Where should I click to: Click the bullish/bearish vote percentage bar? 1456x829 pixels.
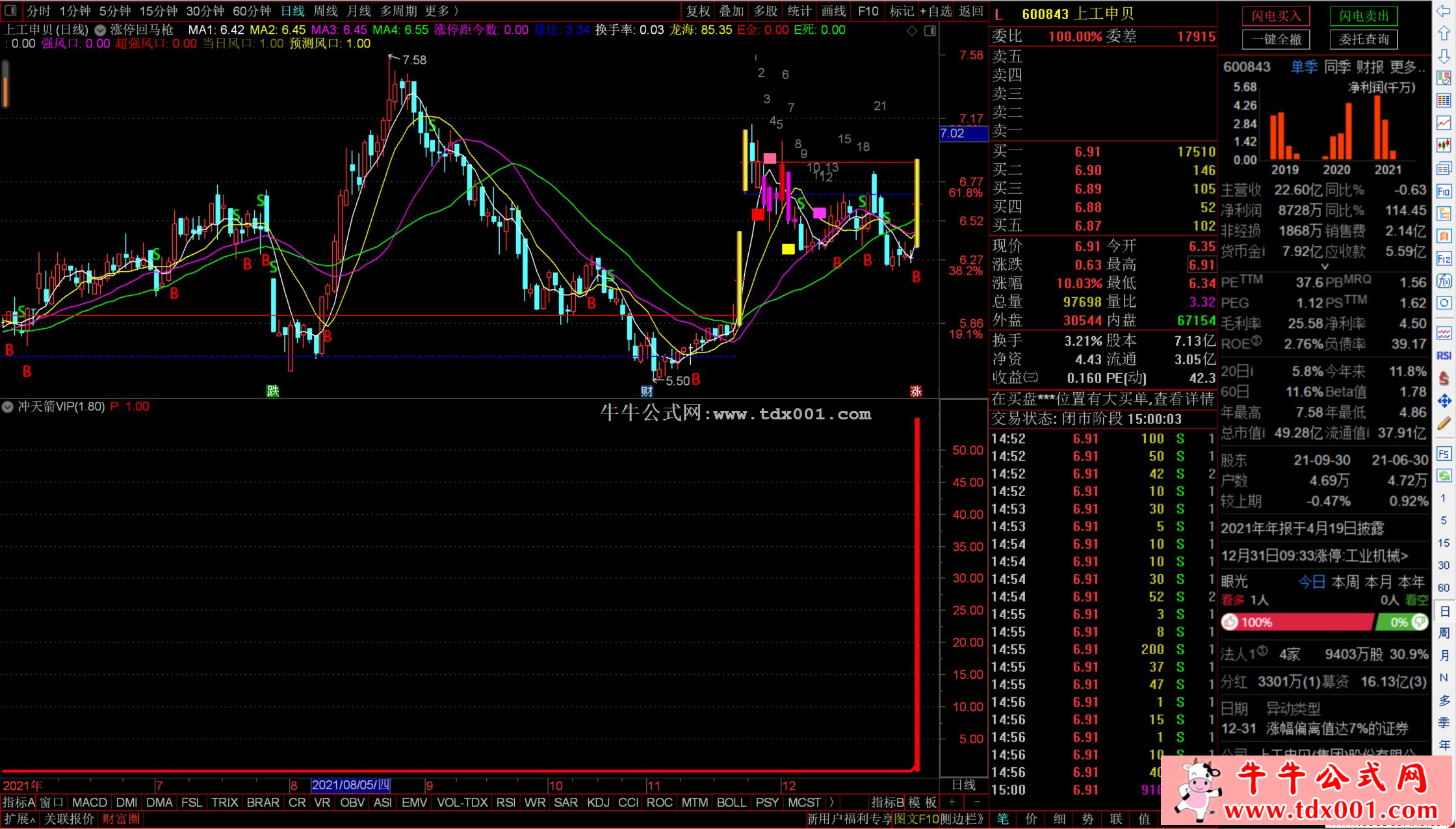[x=1324, y=622]
